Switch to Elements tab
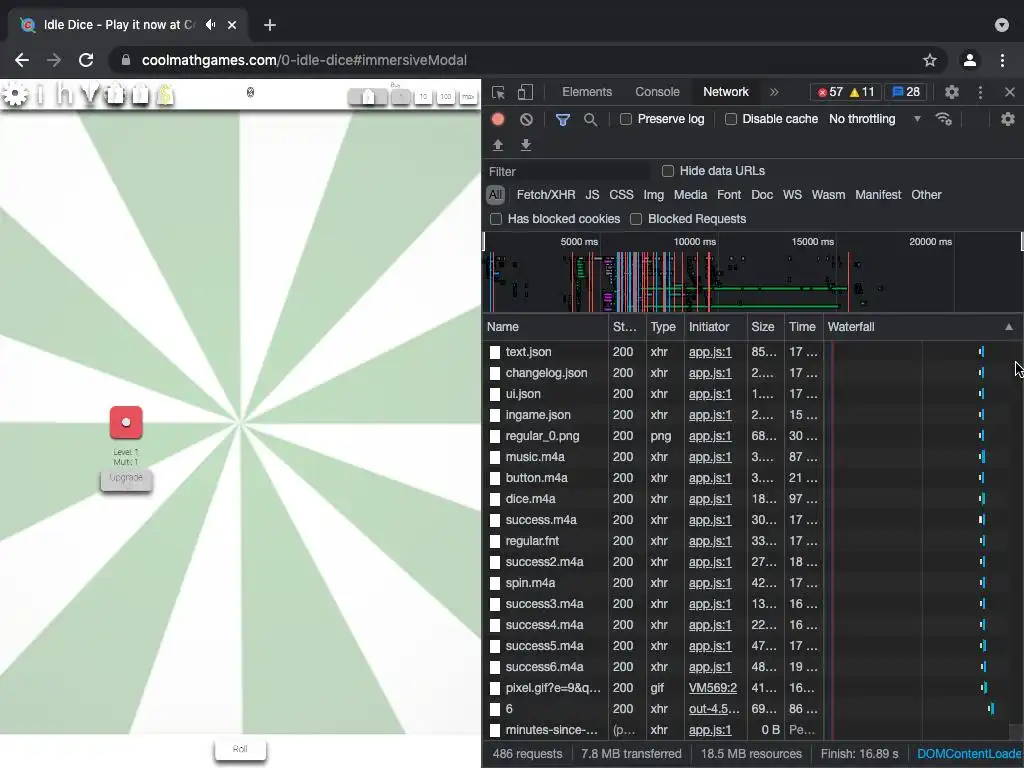Image resolution: width=1024 pixels, height=768 pixels. (x=586, y=92)
